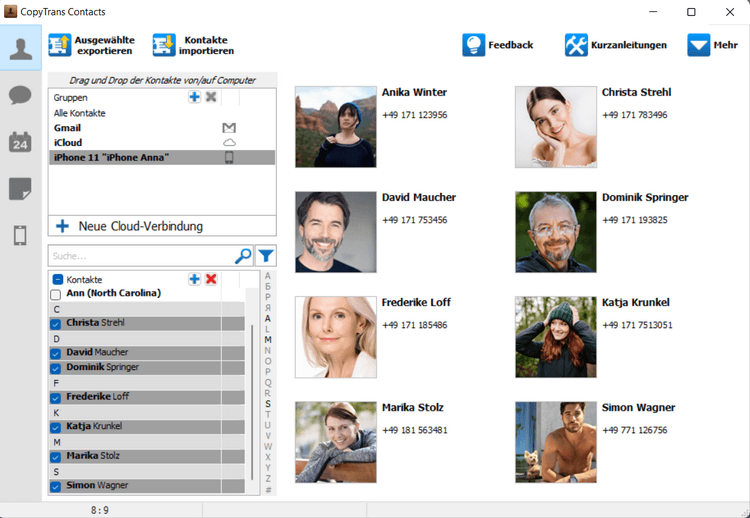The height and width of the screenshot is (518, 750).
Task: Click Kontakte importieren icon
Action: click(164, 45)
